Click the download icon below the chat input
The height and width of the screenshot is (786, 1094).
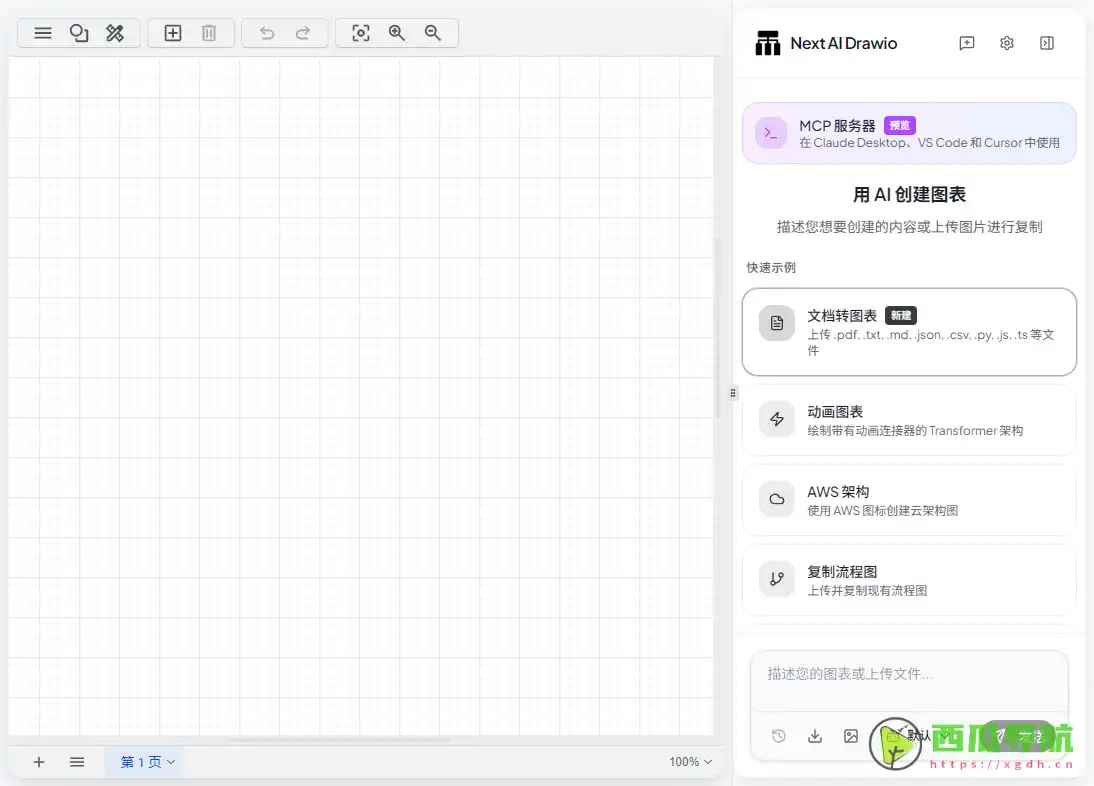point(814,736)
